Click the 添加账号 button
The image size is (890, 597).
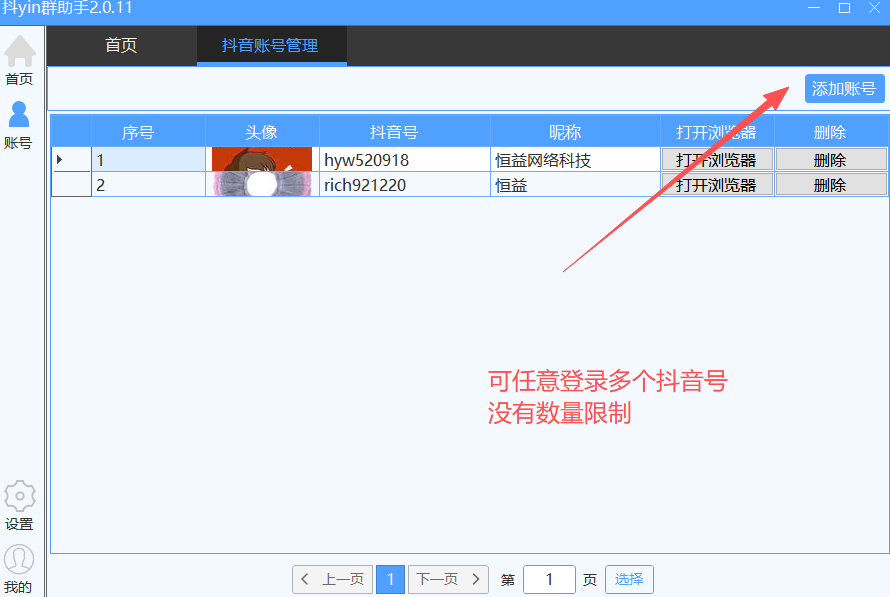(845, 89)
